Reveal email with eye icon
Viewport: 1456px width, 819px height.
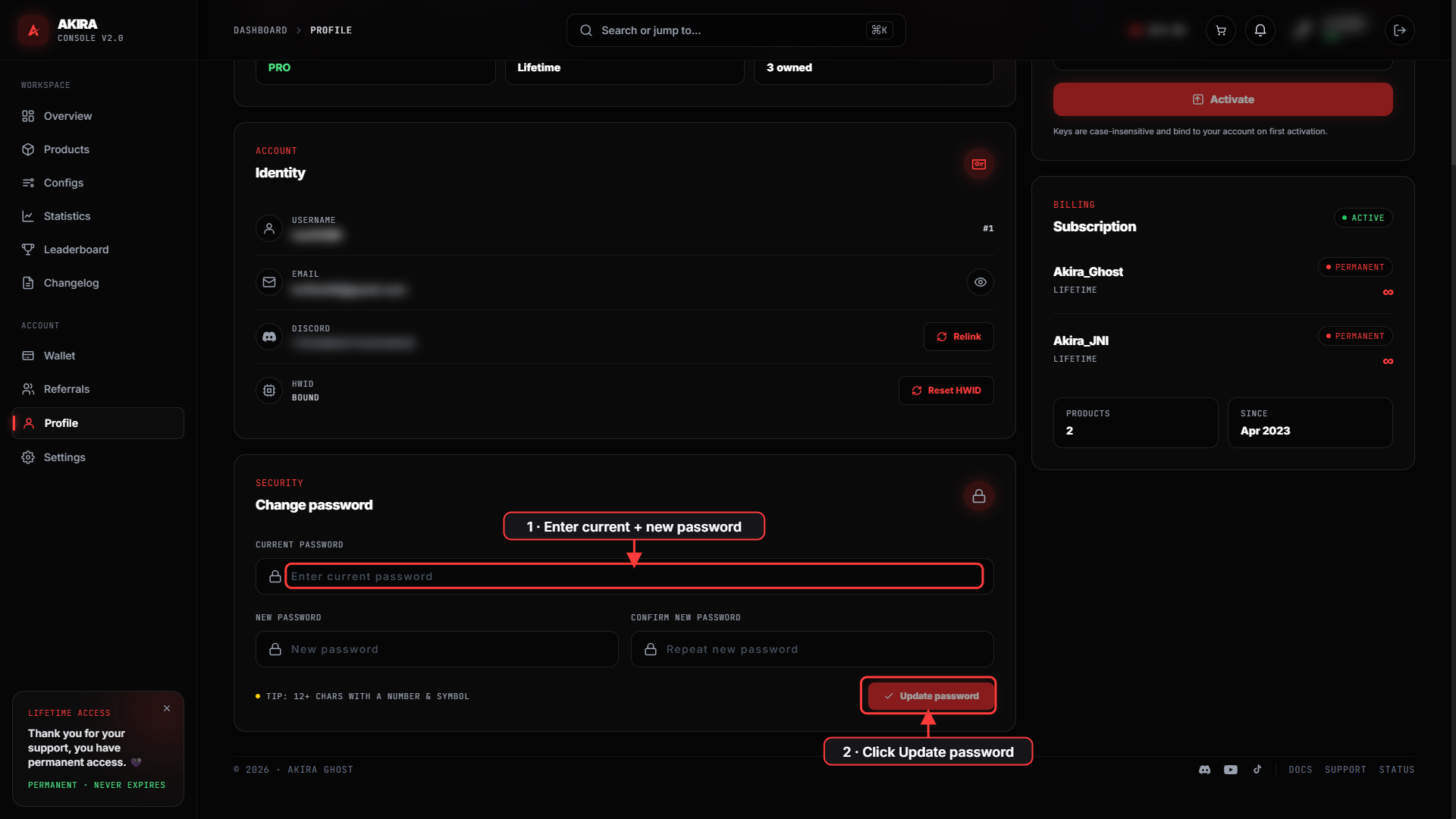[x=981, y=282]
